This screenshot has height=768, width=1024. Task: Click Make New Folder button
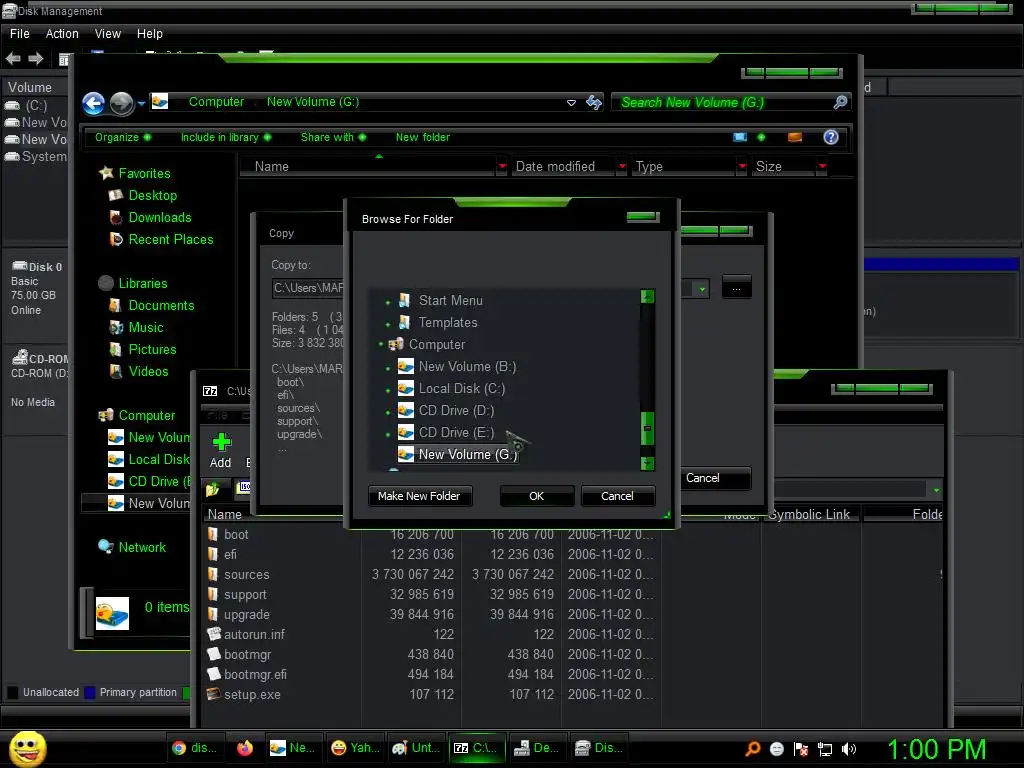coord(419,496)
